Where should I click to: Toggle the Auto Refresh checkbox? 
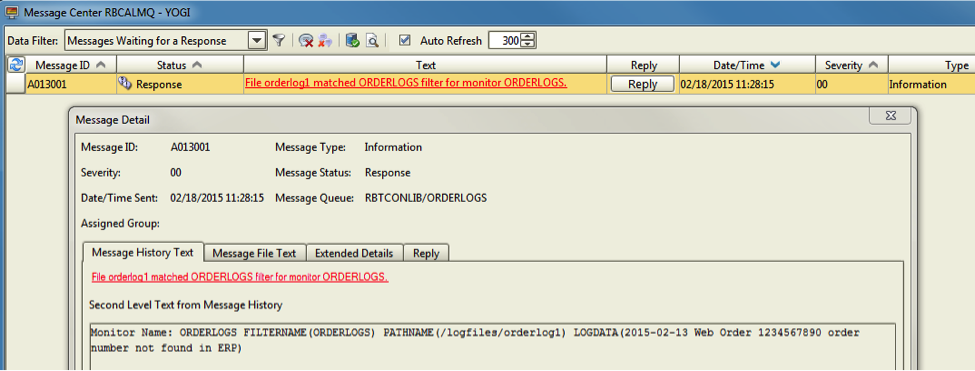[405, 41]
